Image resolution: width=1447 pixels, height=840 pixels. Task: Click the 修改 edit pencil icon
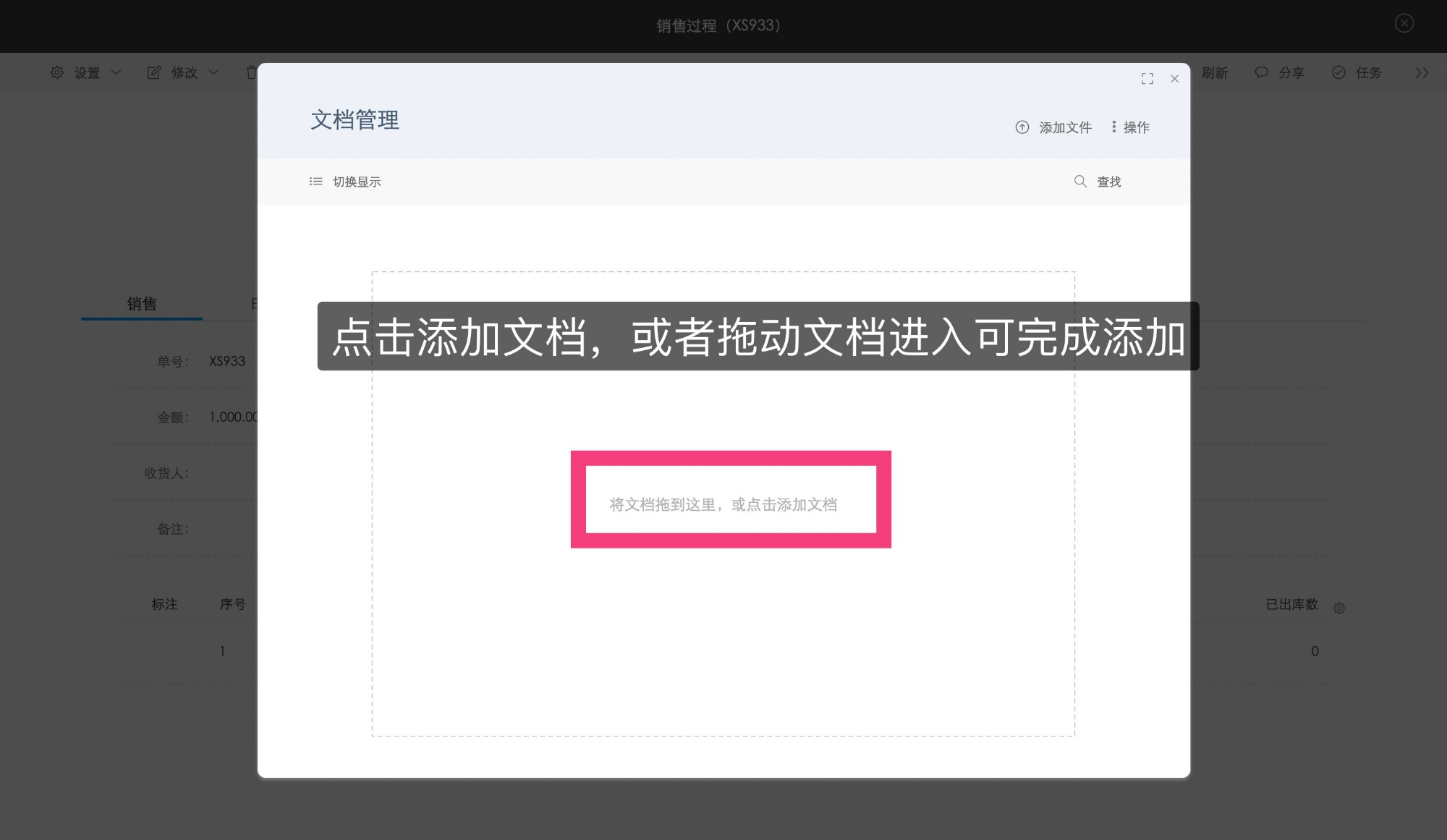click(154, 72)
